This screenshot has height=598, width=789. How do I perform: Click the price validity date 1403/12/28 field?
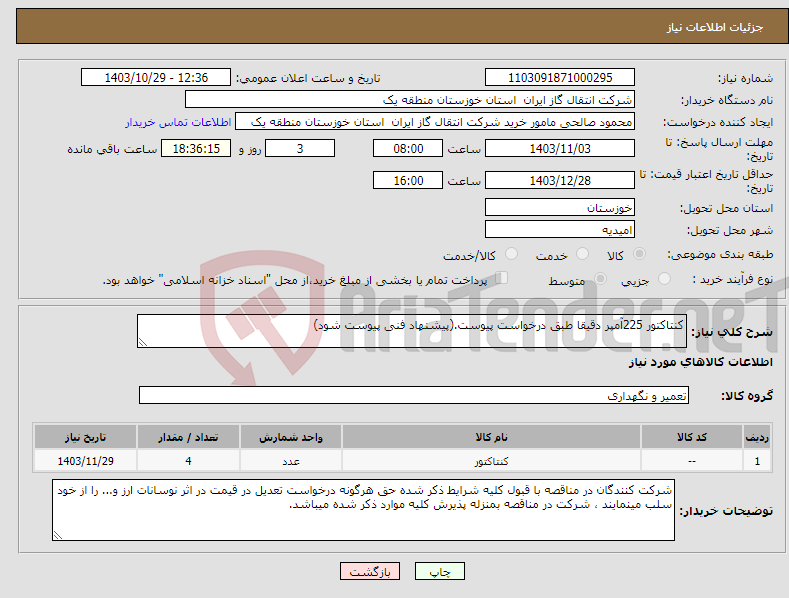(560, 180)
